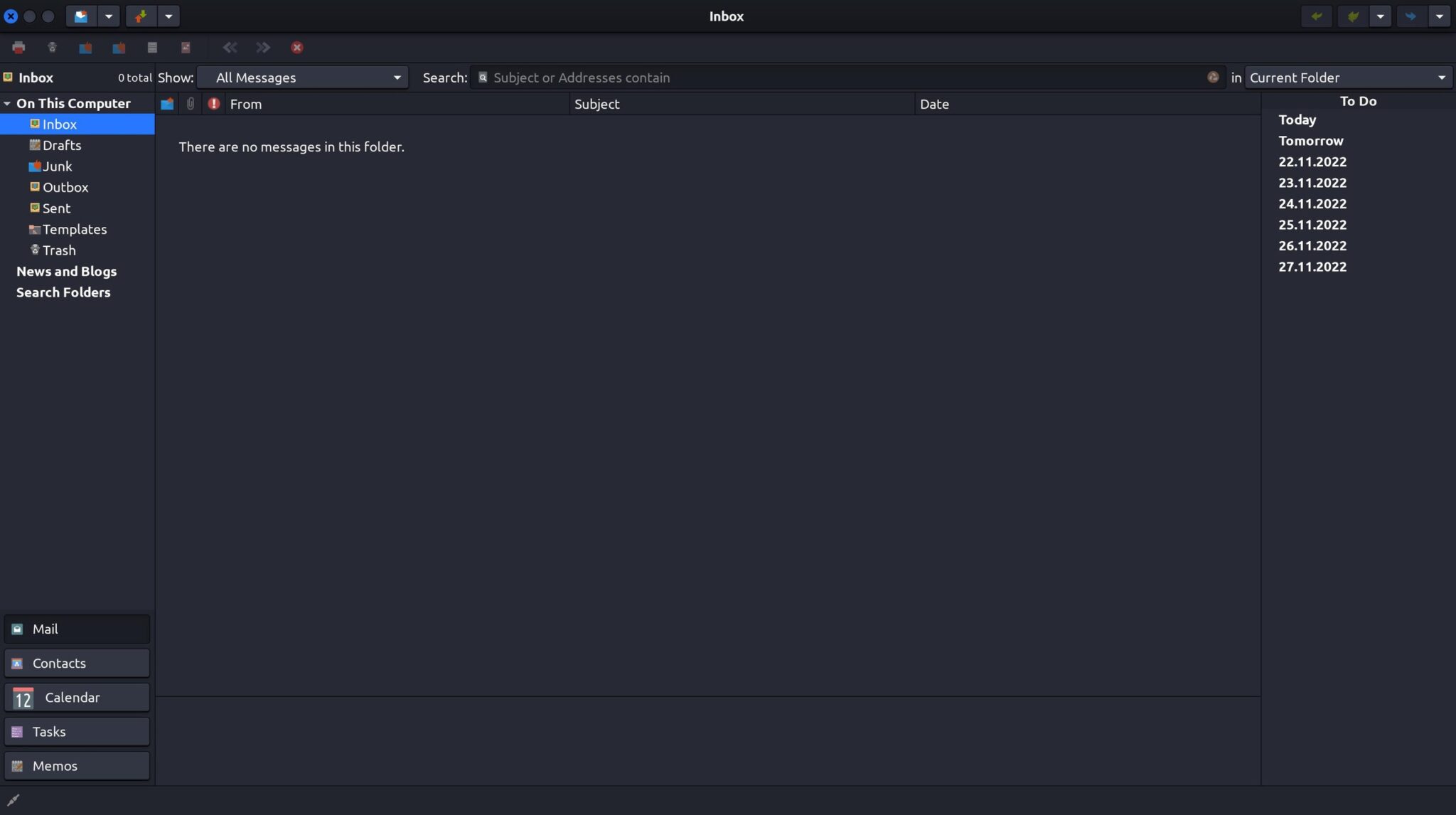Open the Junk folder
This screenshot has height=815, width=1456.
coord(58,166)
